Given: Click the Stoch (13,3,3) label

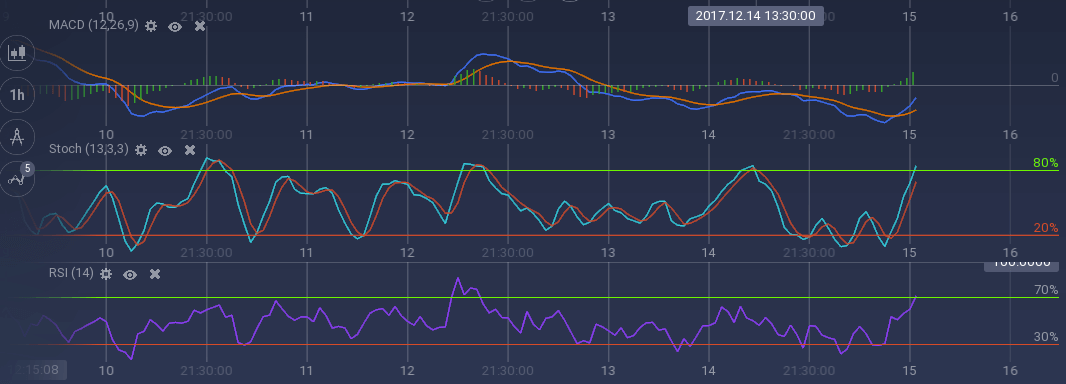Looking at the screenshot, I should point(88,149).
